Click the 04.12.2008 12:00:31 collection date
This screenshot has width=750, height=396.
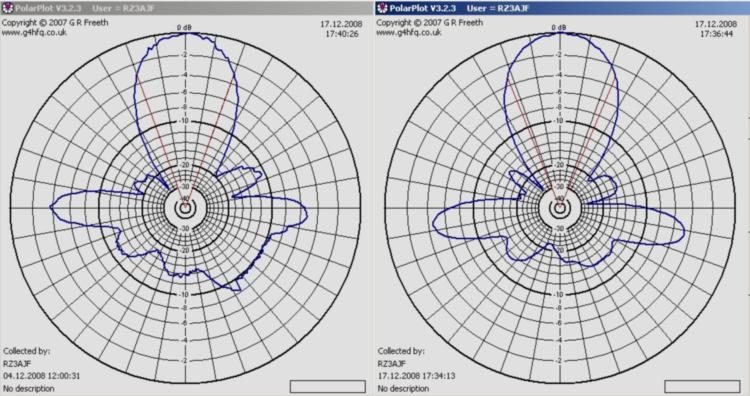42,376
